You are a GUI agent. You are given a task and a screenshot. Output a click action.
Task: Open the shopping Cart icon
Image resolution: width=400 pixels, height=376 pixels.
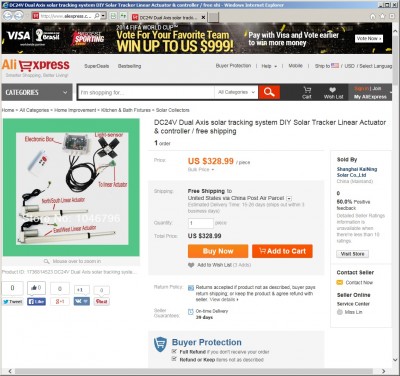(x=307, y=92)
